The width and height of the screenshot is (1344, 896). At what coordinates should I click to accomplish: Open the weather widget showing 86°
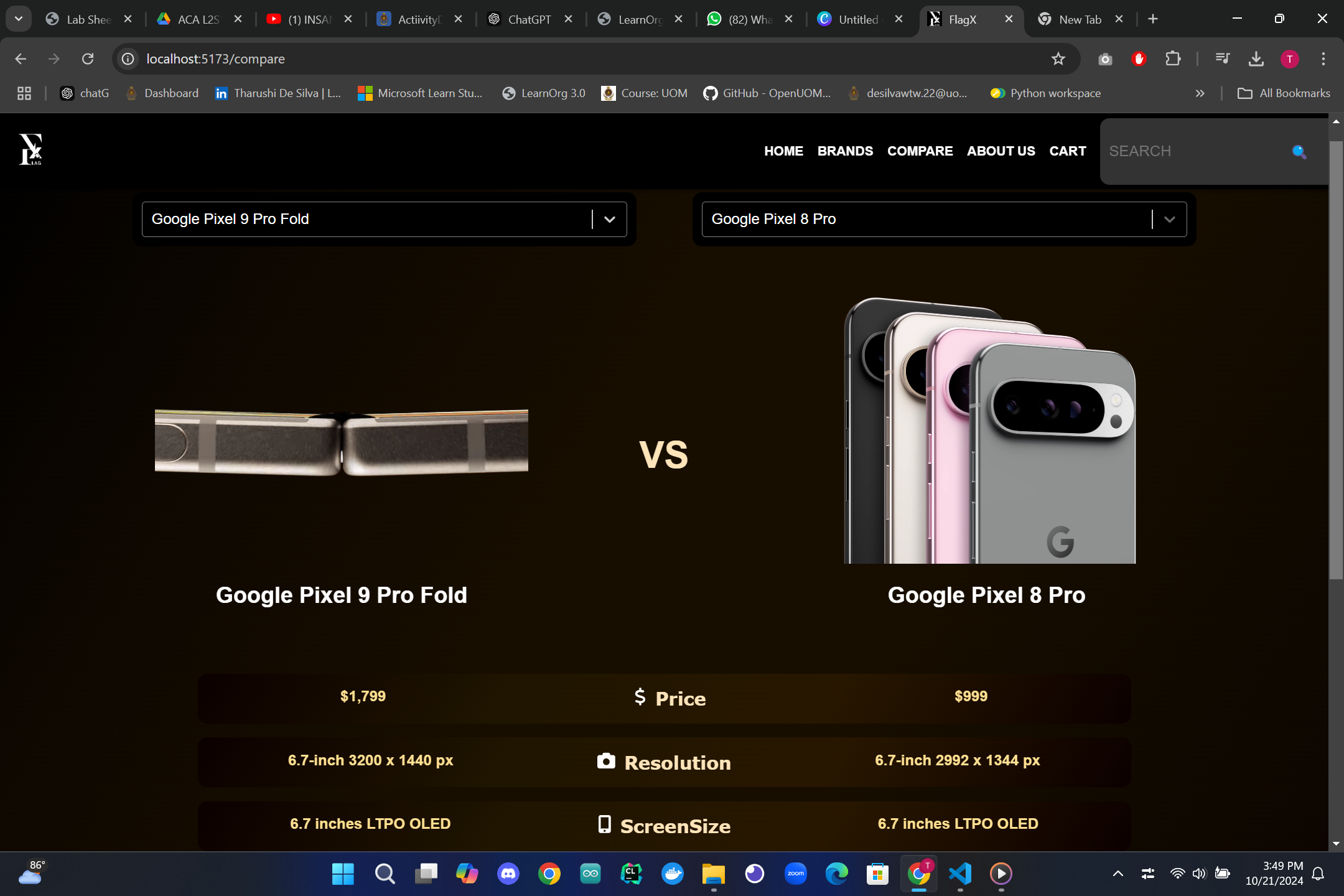point(31,873)
